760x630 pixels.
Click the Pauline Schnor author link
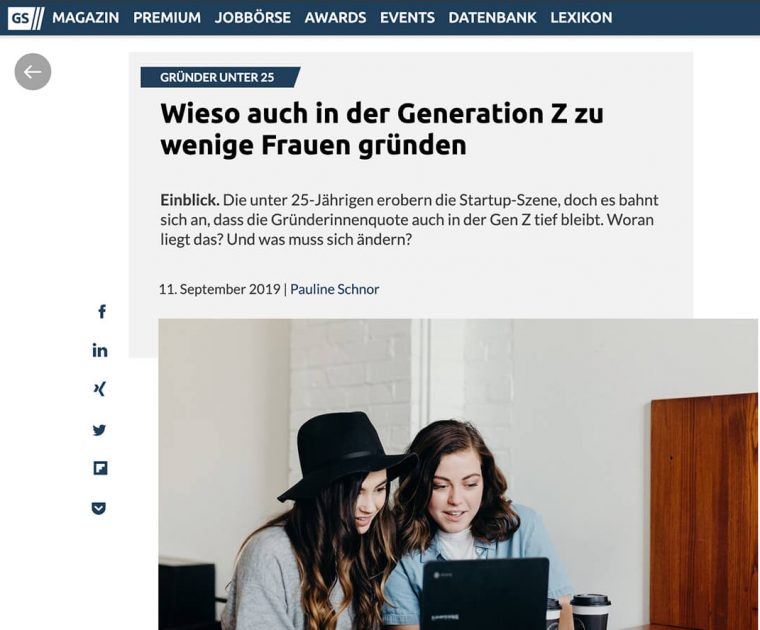(334, 289)
